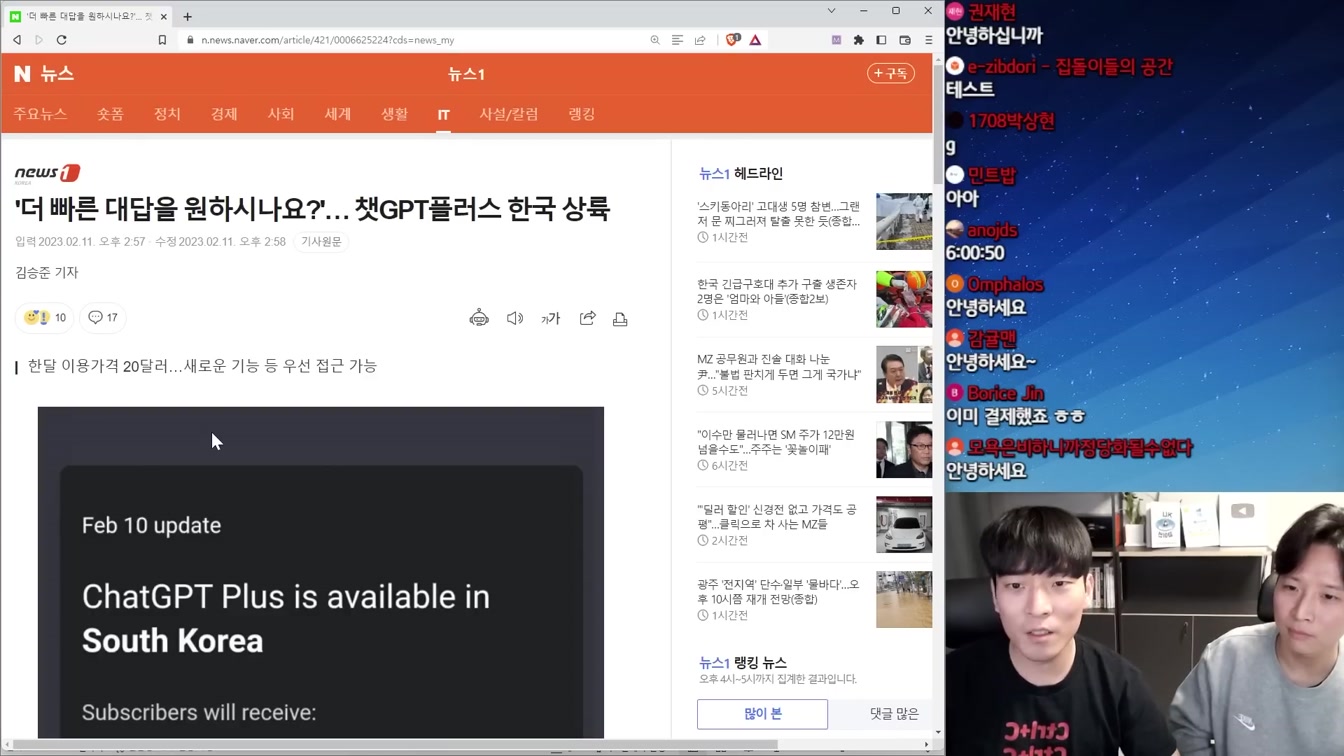Viewport: 1344px width, 756px height.
Task: Open the 뉴스1 헤드라인 heading link
Action: (741, 173)
